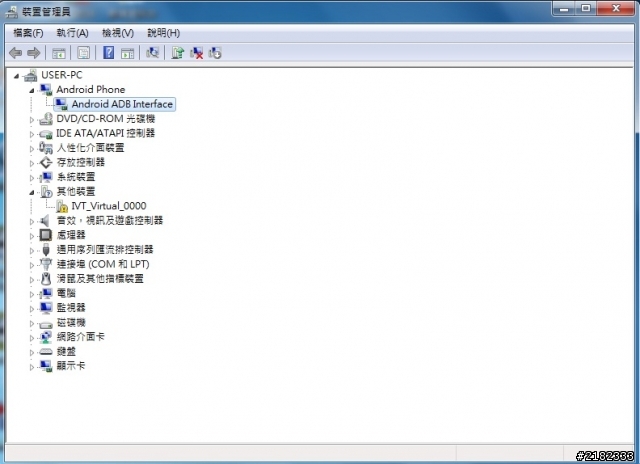Open the 檔案(F) menu
The image size is (640, 464).
click(28, 33)
